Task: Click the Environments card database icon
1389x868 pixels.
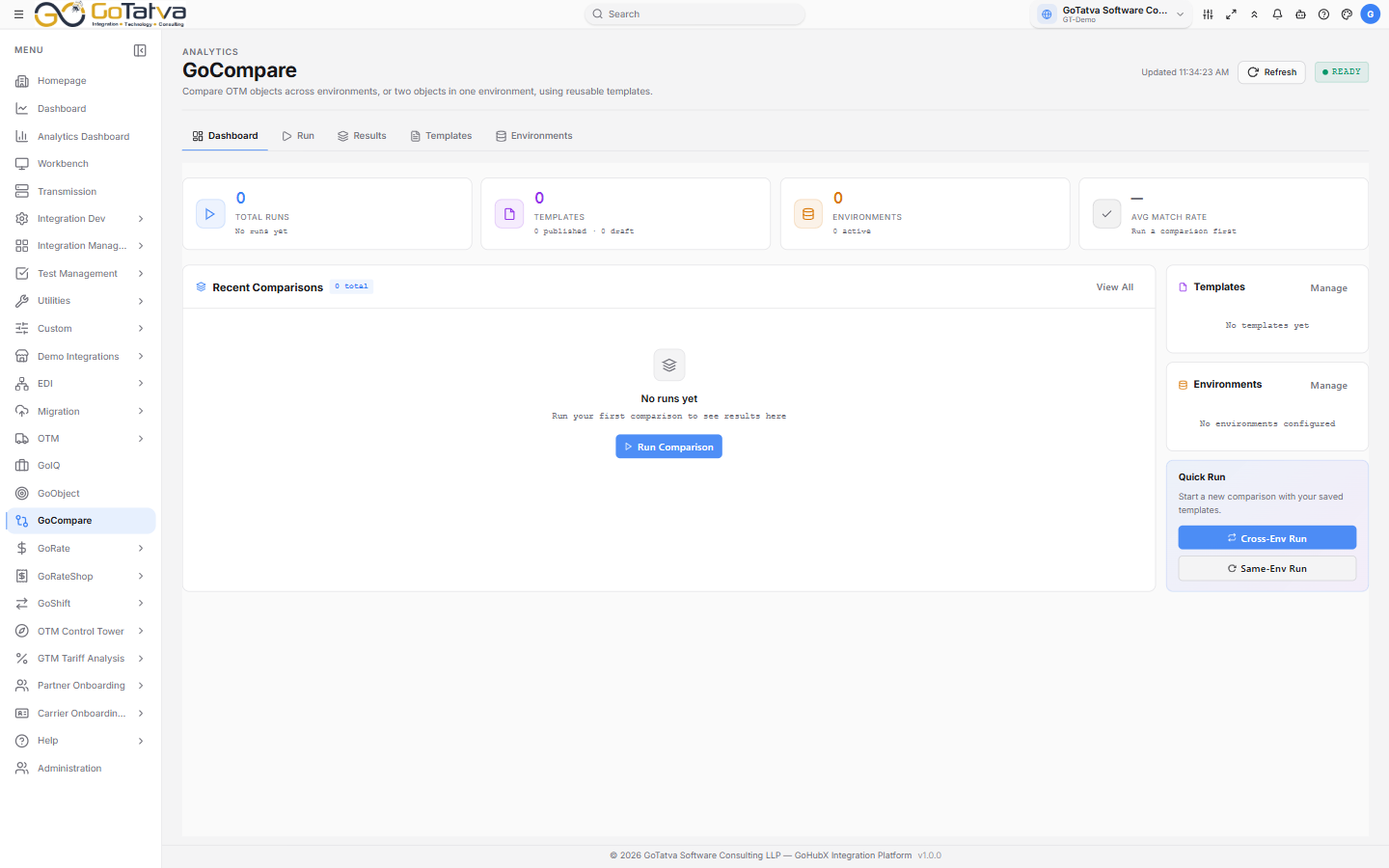Action: 808,214
